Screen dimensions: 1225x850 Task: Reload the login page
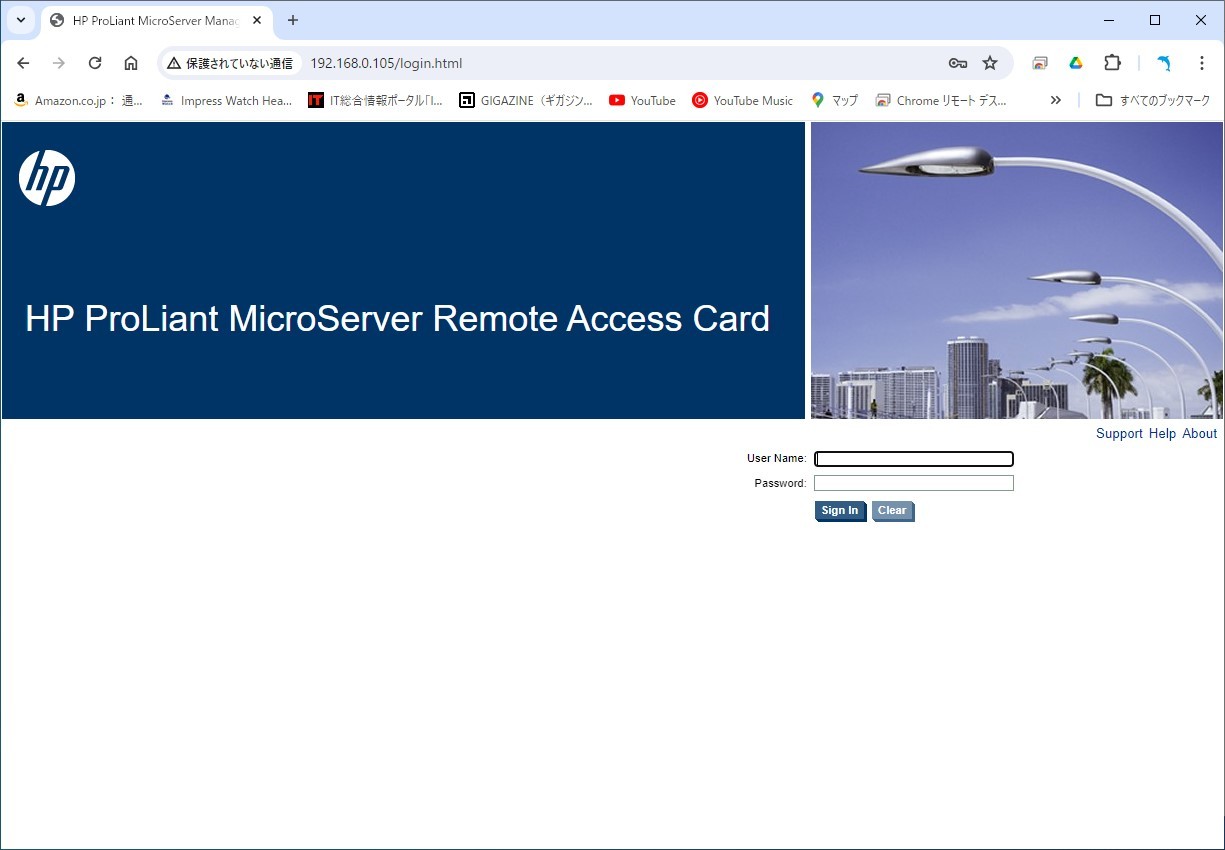coord(95,63)
